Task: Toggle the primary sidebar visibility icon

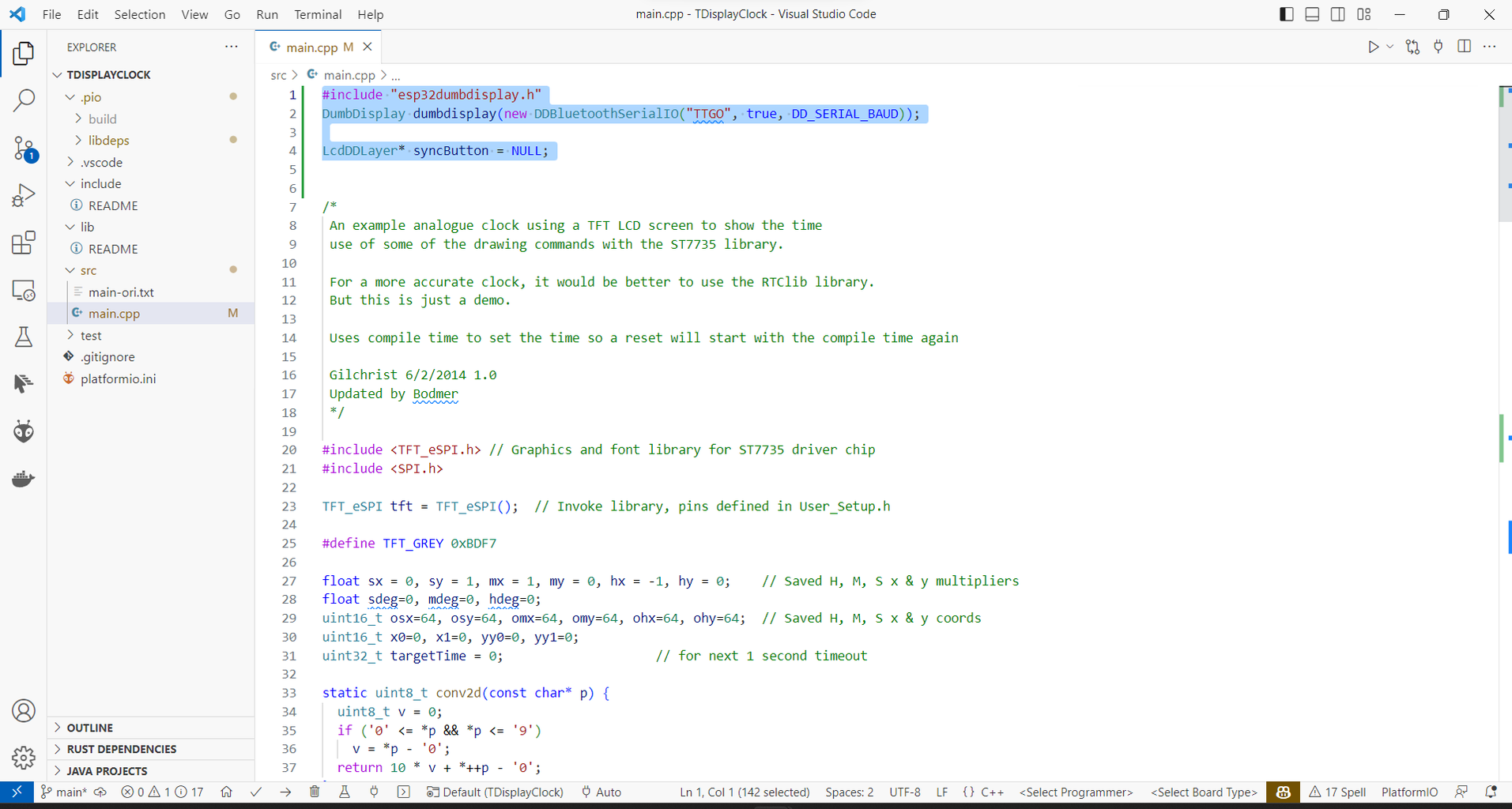Action: tap(1286, 14)
